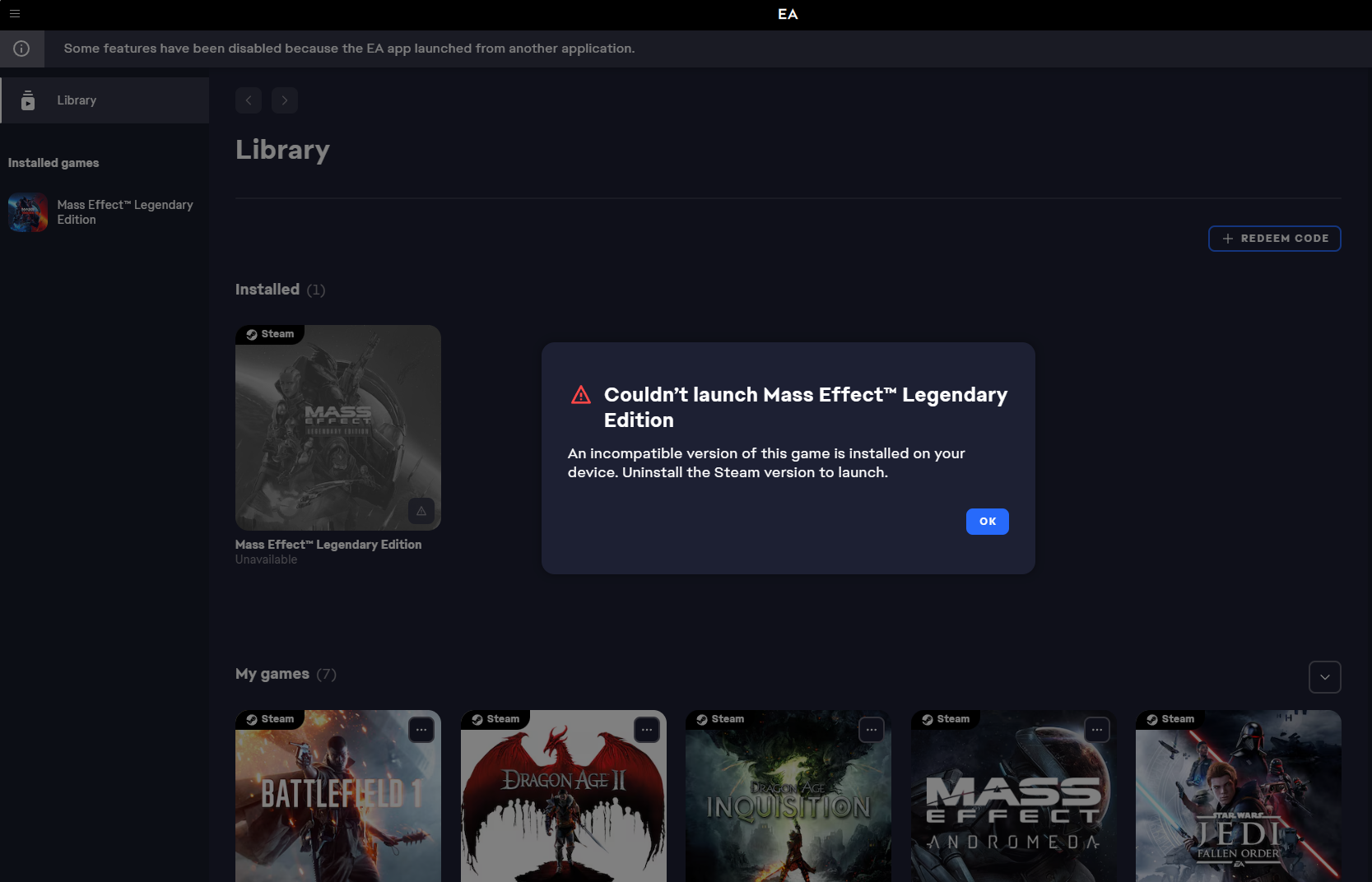This screenshot has height=882, width=1372.
Task: Click the My games section heading
Action: 272,674
